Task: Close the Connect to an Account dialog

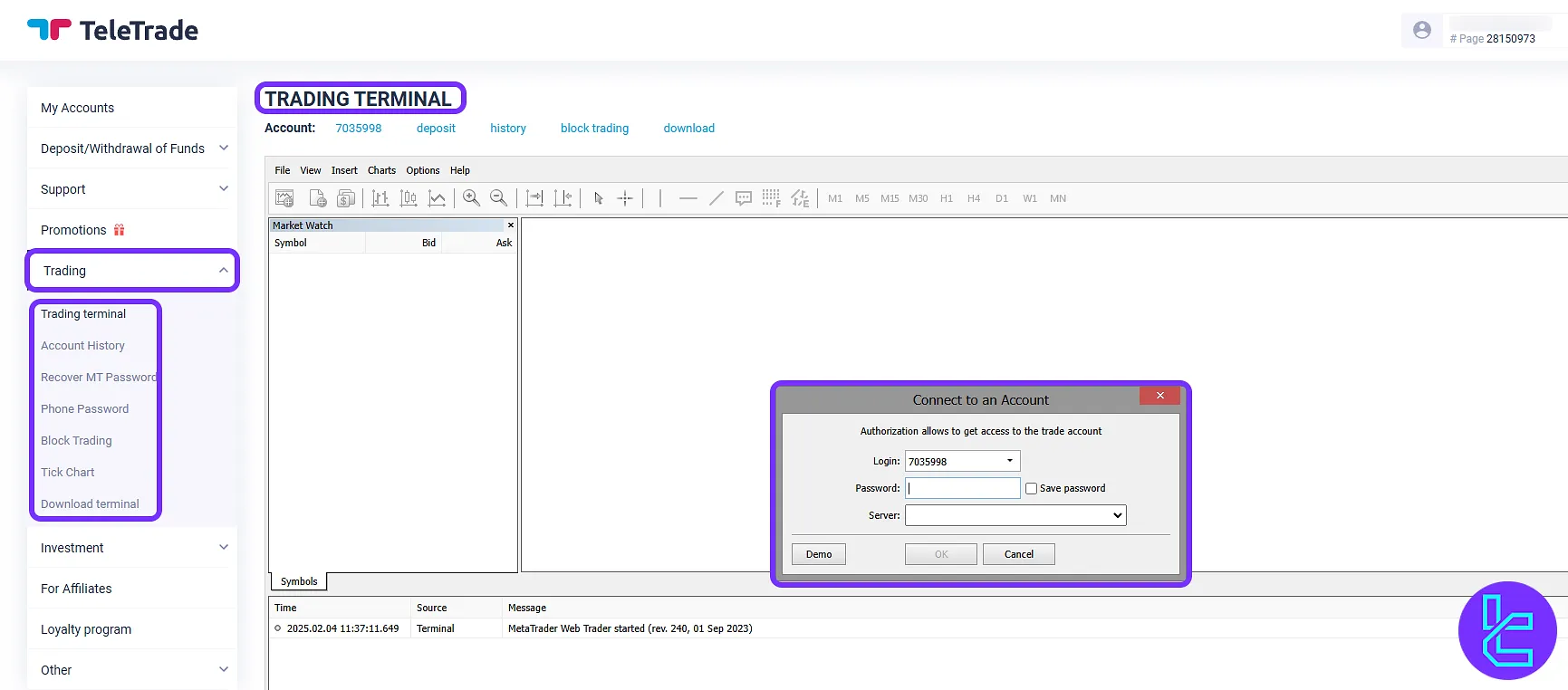Action: coord(1159,396)
